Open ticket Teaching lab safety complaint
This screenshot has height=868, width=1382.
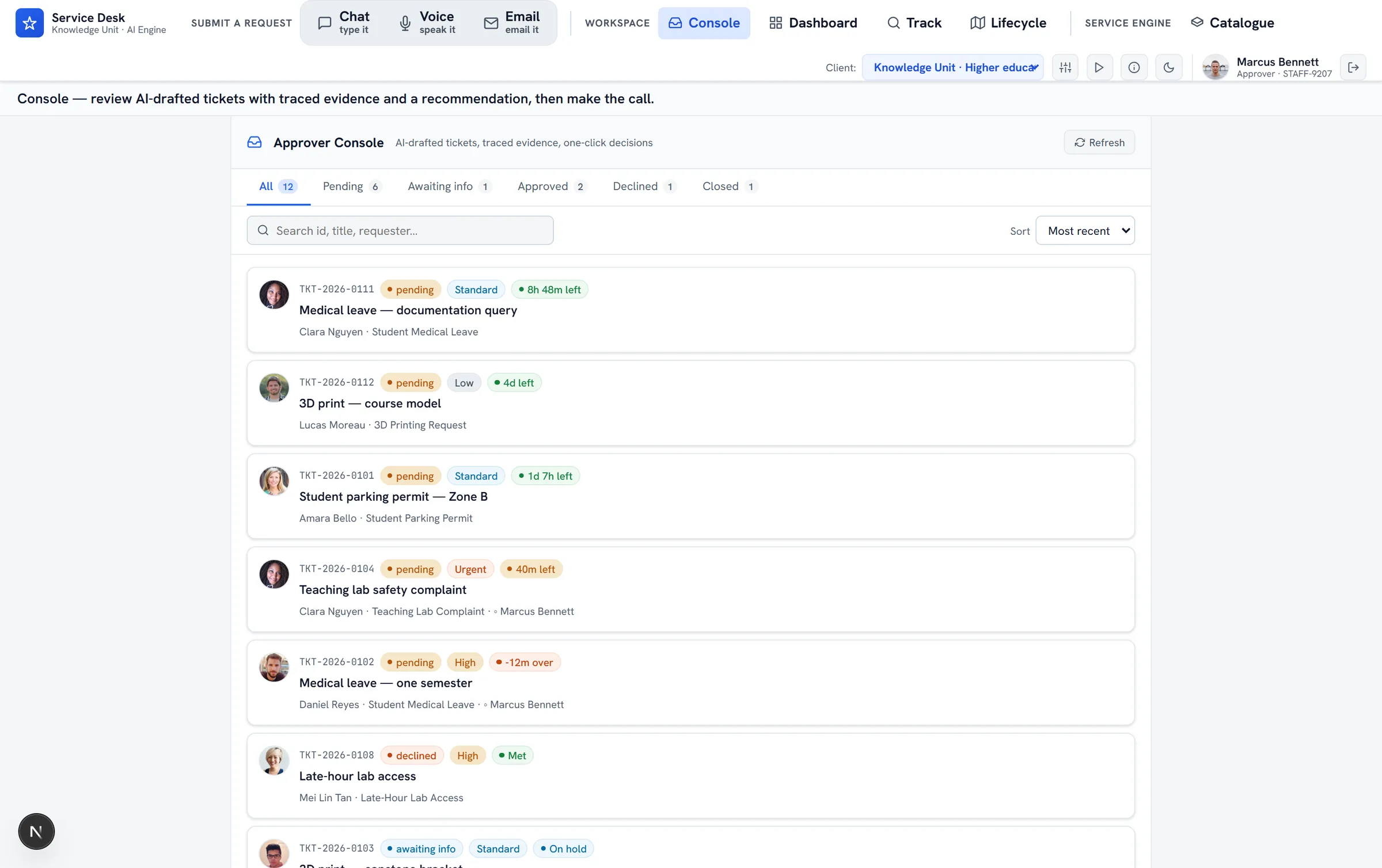point(690,589)
